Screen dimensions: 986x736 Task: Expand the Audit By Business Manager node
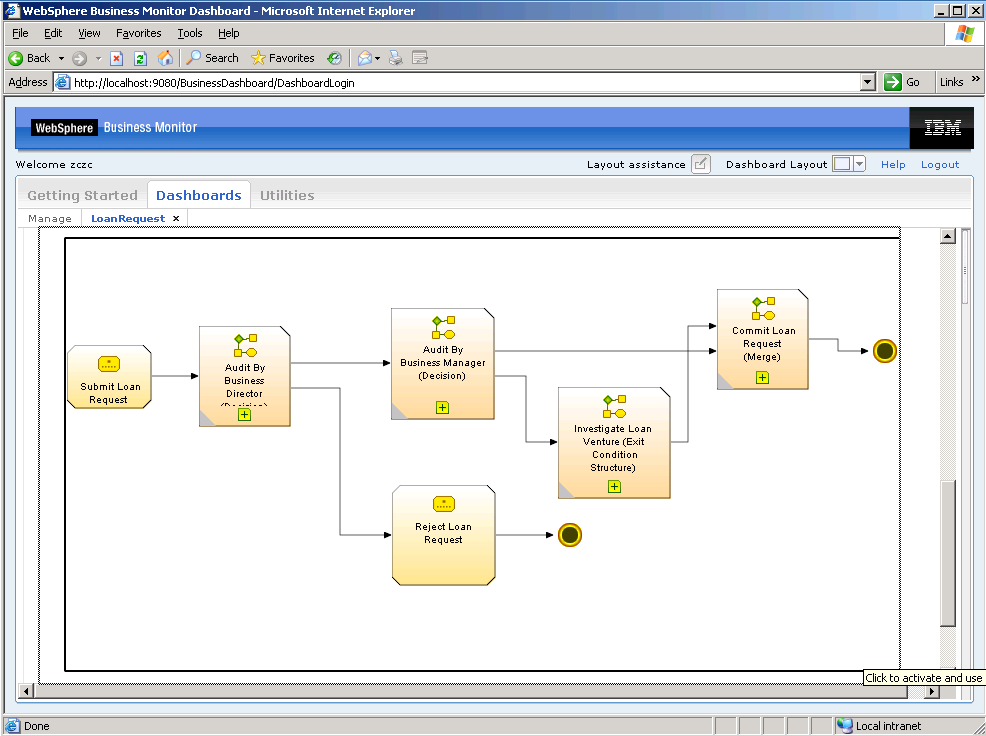point(442,407)
